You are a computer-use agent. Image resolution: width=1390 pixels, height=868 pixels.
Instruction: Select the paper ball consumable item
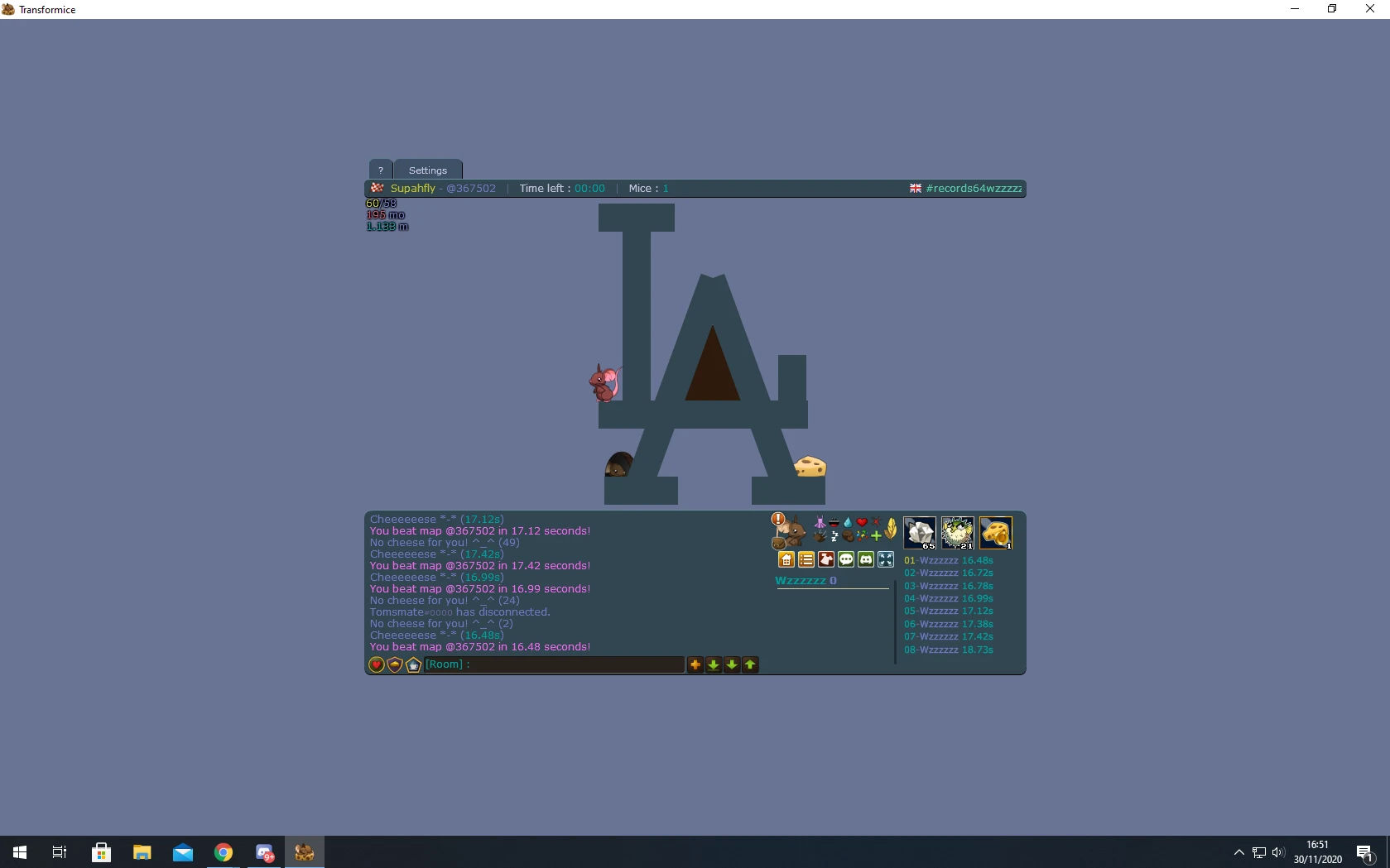pos(919,533)
